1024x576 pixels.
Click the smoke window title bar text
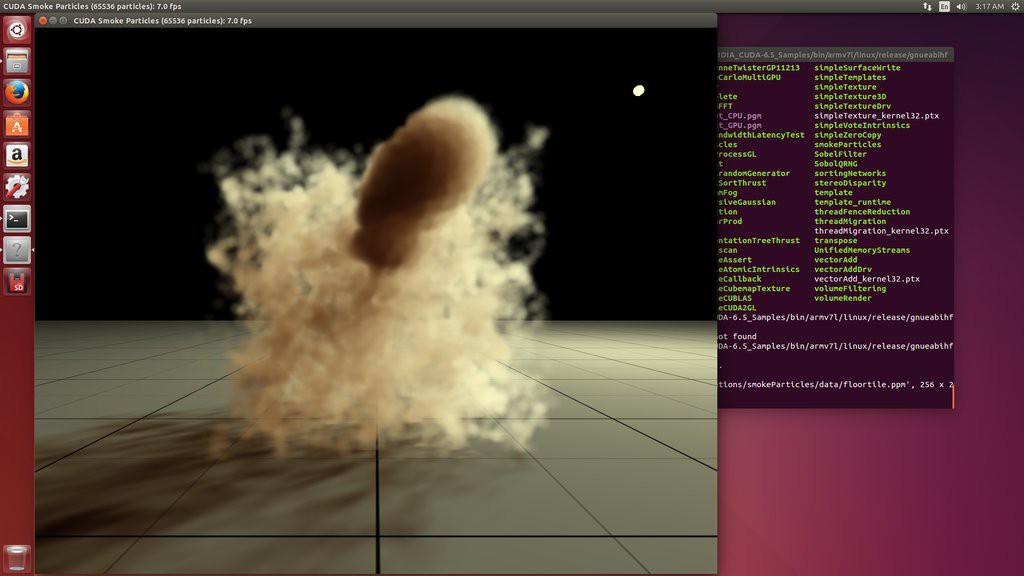tap(163, 21)
